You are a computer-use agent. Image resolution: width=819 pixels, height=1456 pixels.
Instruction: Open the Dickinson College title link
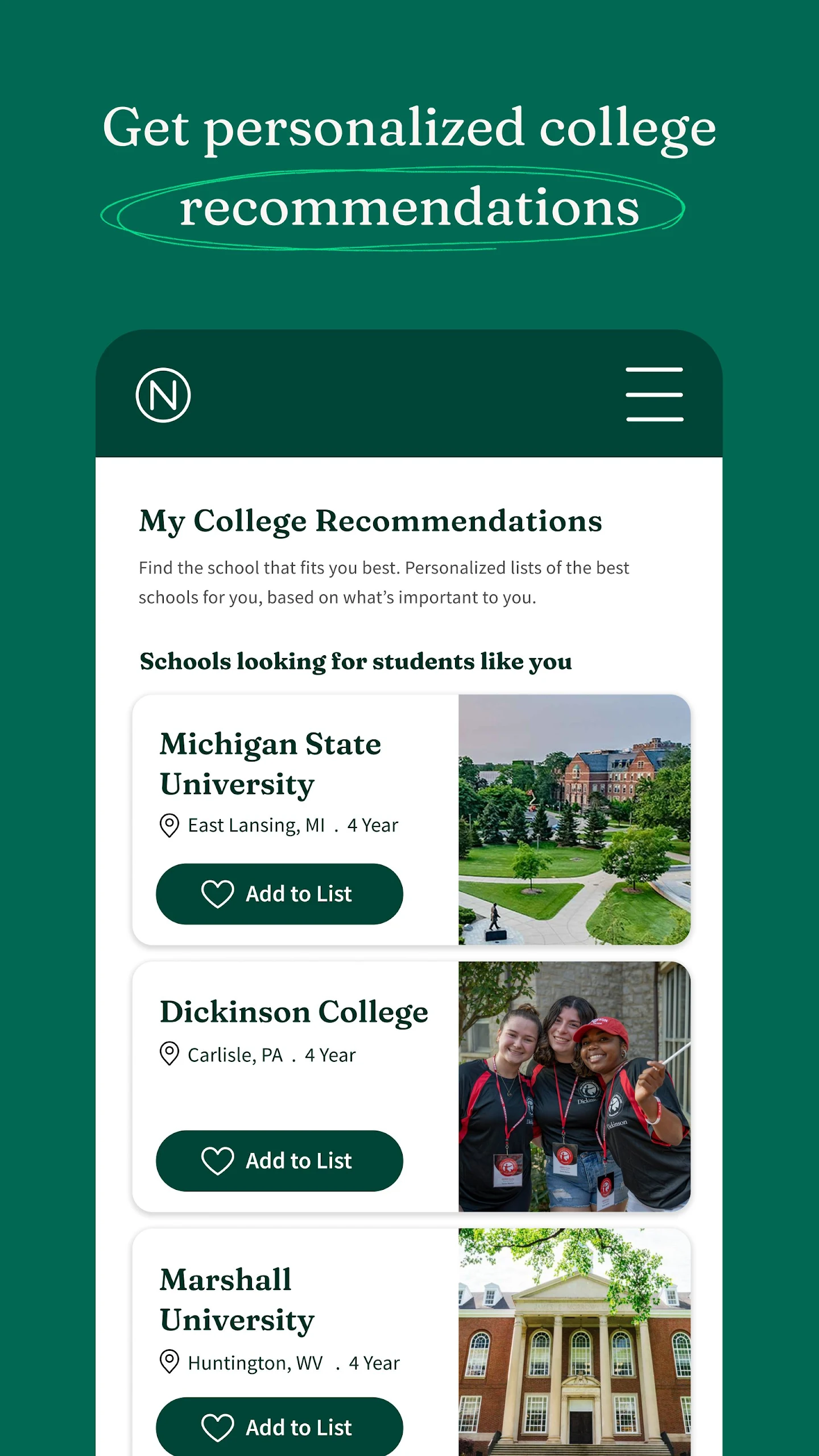point(293,1012)
